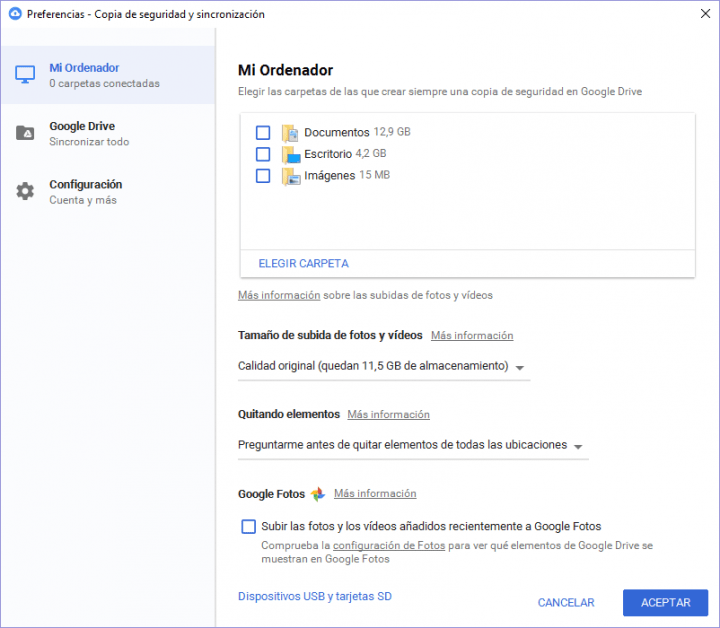Click the 'Sincronizar todo' subtitle
Image resolution: width=720 pixels, height=628 pixels.
coord(89,142)
